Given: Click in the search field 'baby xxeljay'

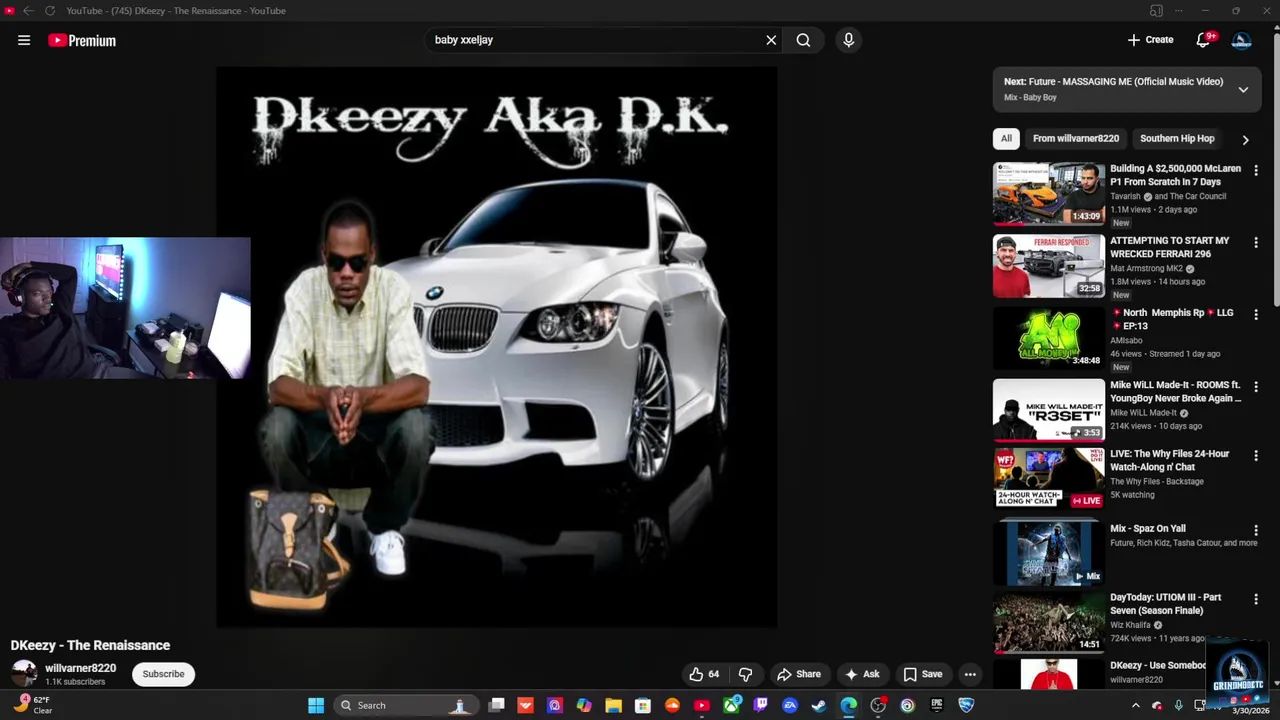Looking at the screenshot, I should tap(595, 40).
